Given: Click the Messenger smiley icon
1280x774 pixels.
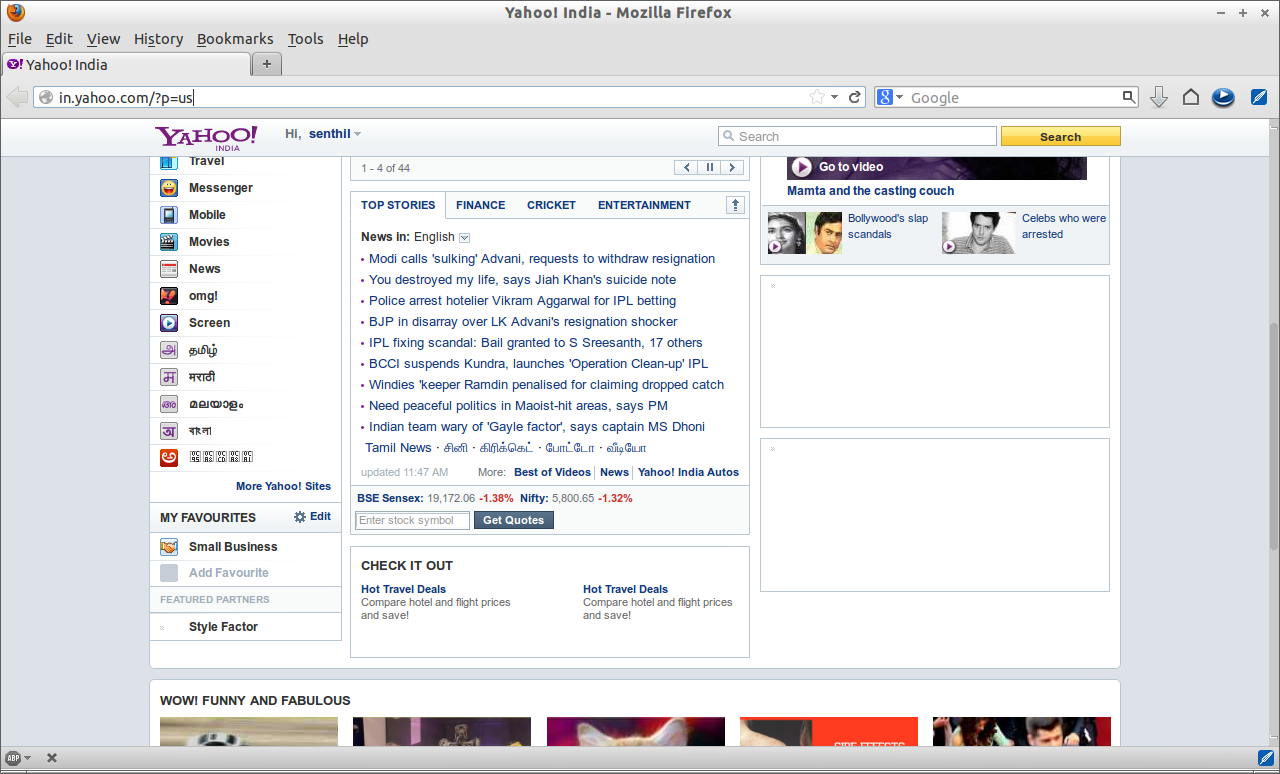Looking at the screenshot, I should pyautogui.click(x=170, y=188).
